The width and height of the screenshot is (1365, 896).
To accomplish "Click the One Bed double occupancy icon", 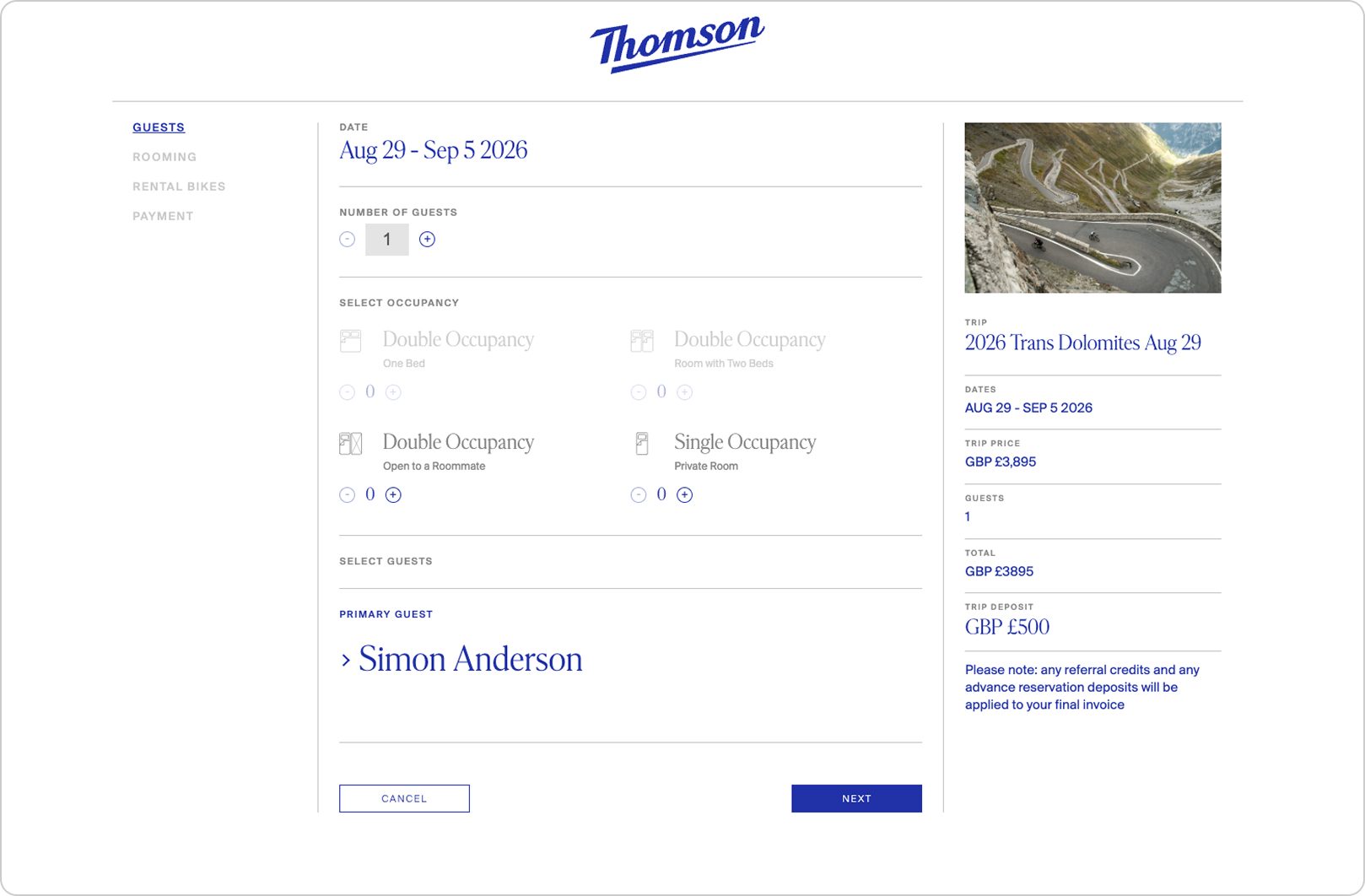I will (350, 341).
